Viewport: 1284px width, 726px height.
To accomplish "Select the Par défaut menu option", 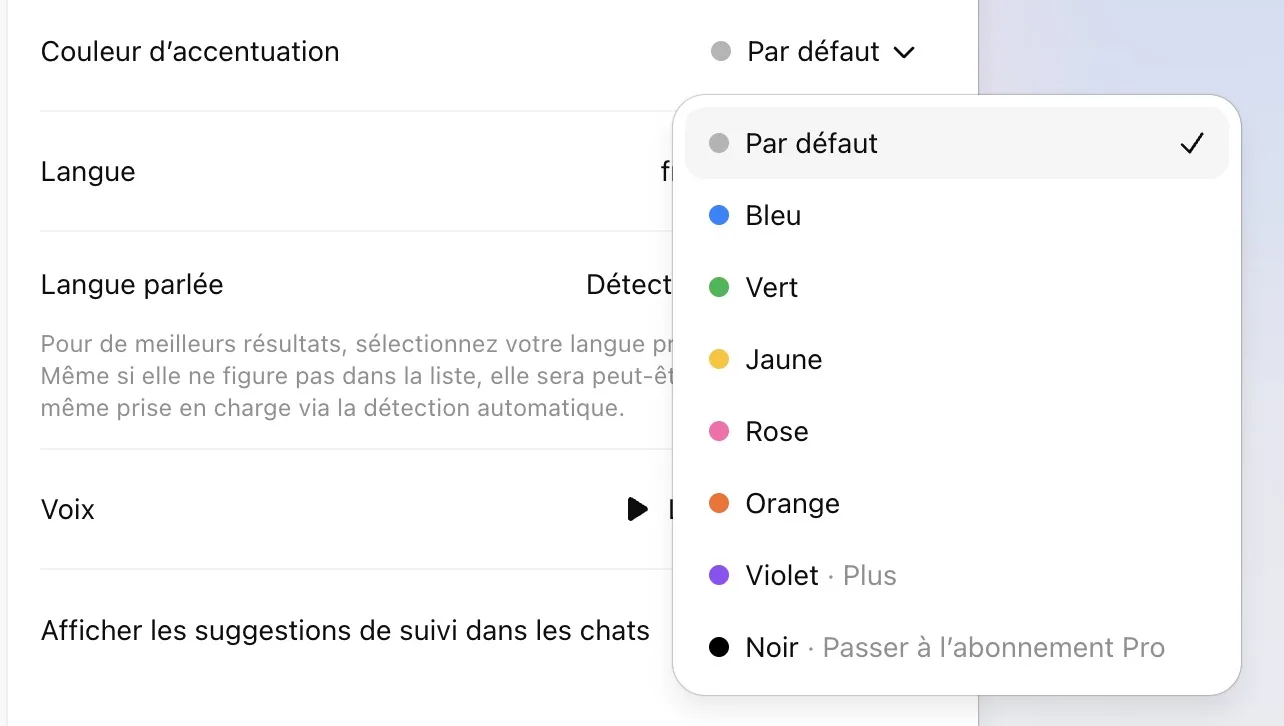I will pos(811,143).
